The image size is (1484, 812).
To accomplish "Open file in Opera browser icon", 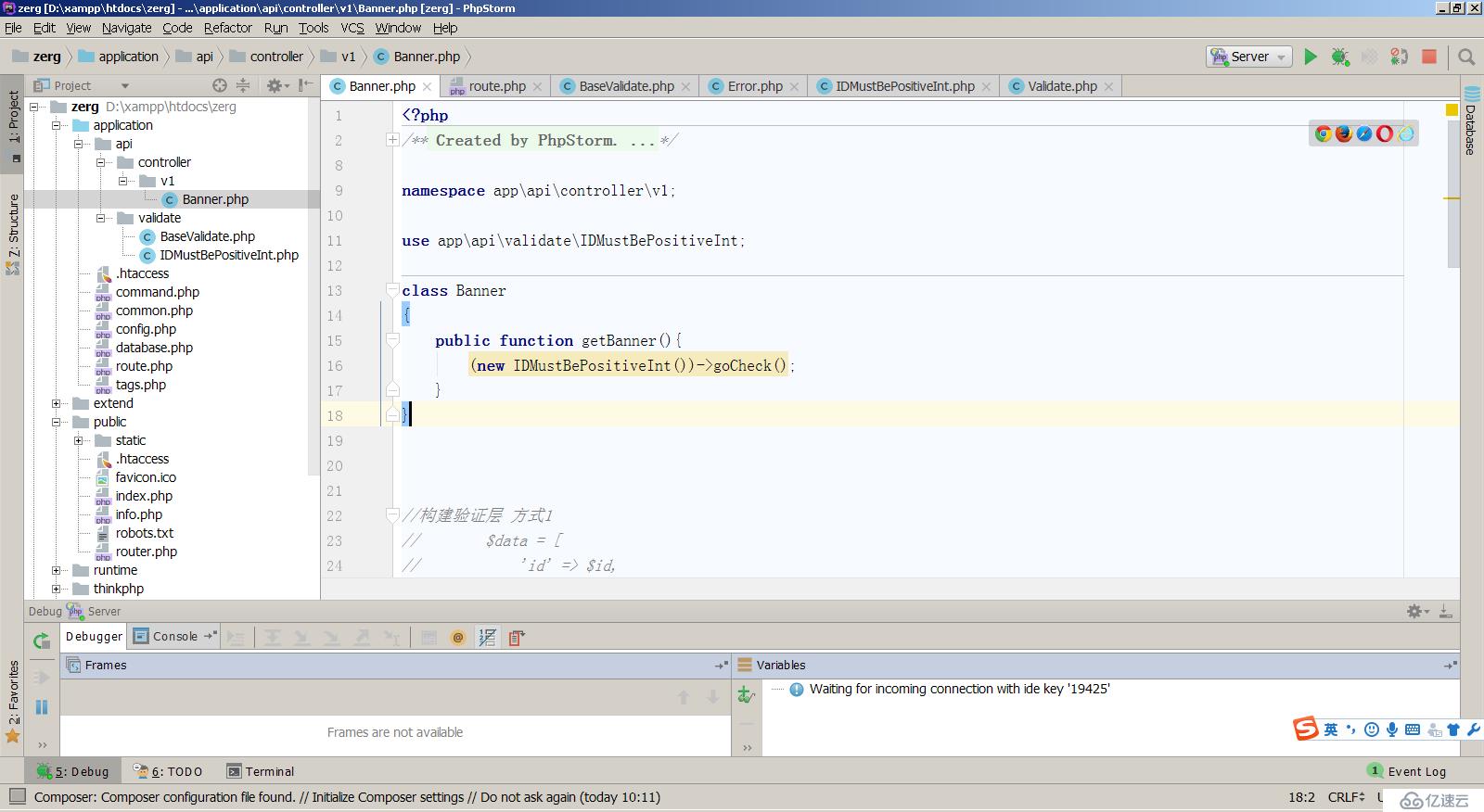I will tap(1385, 133).
